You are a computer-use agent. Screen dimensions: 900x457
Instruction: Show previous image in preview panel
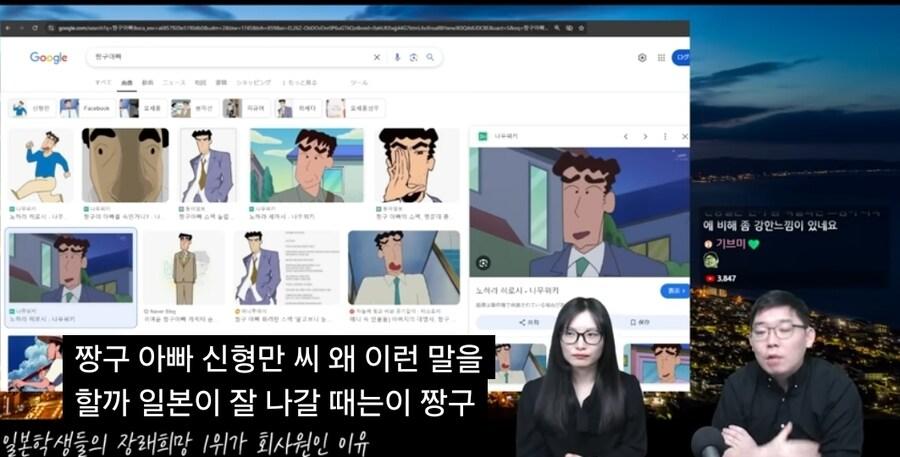point(626,137)
